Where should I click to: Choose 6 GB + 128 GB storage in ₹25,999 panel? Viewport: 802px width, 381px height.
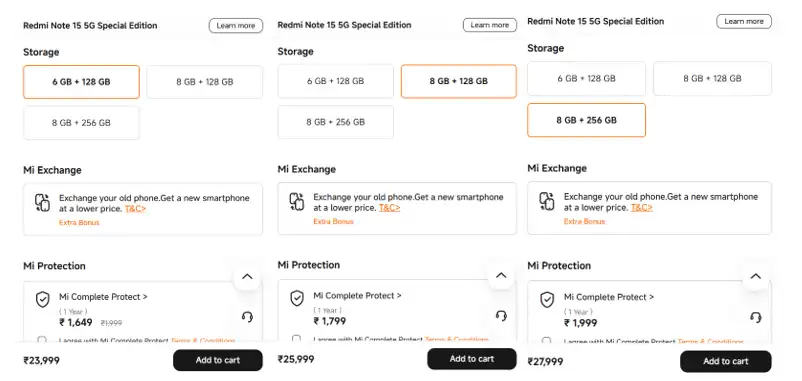pos(336,81)
